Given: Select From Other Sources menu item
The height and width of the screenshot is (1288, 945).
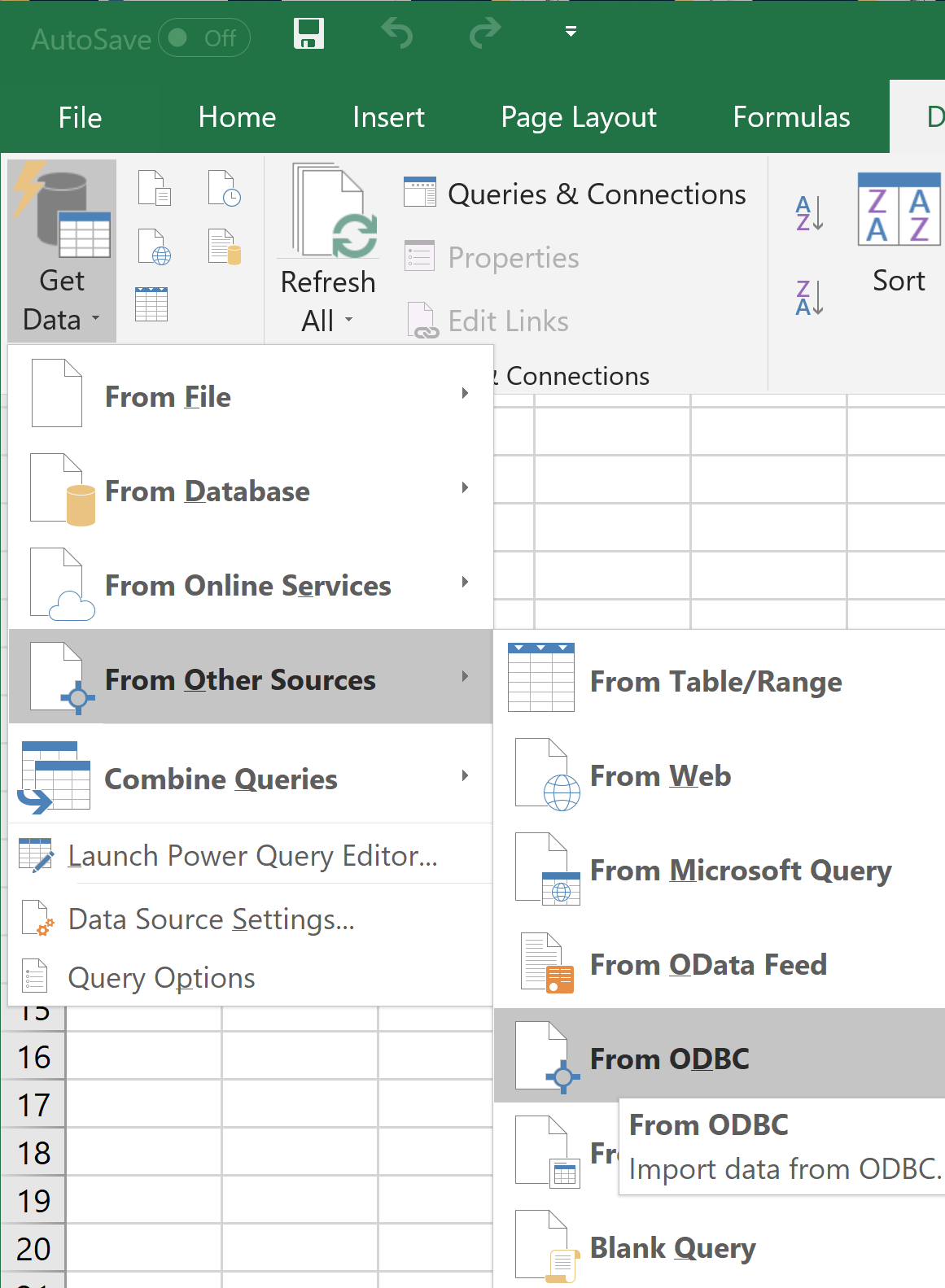Looking at the screenshot, I should [251, 677].
